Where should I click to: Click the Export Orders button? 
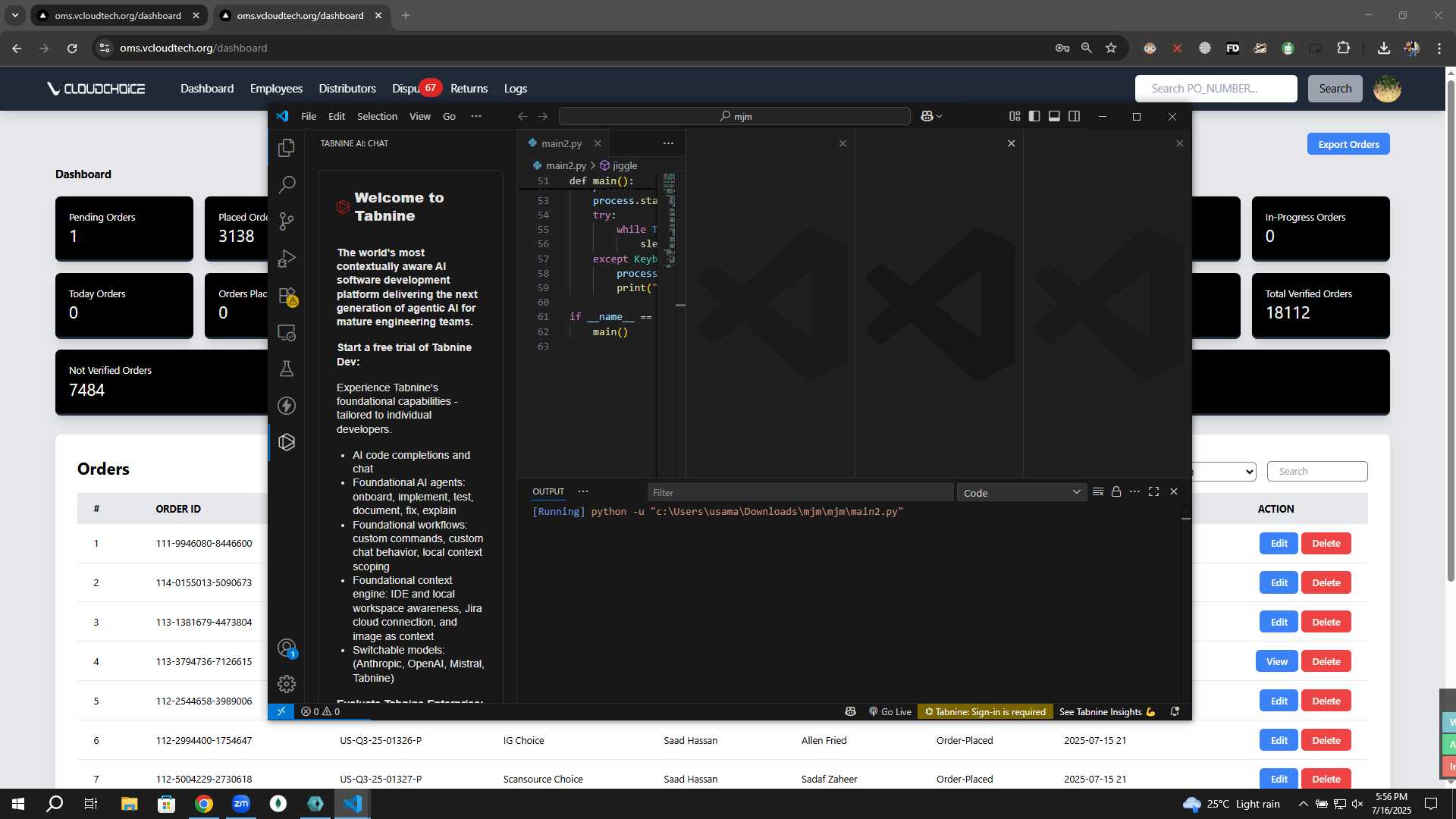click(1348, 144)
